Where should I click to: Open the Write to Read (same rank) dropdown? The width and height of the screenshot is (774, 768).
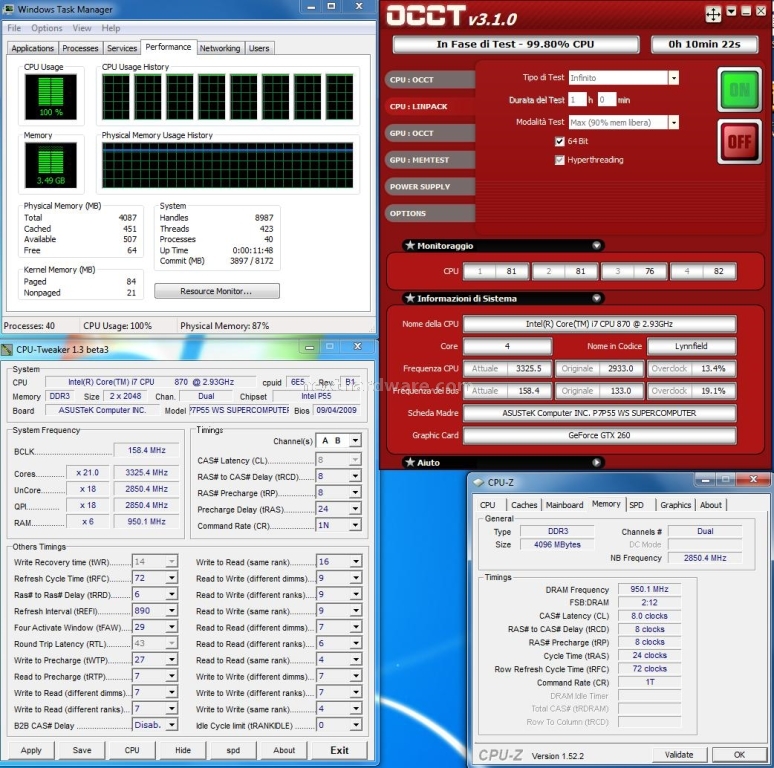(356, 562)
